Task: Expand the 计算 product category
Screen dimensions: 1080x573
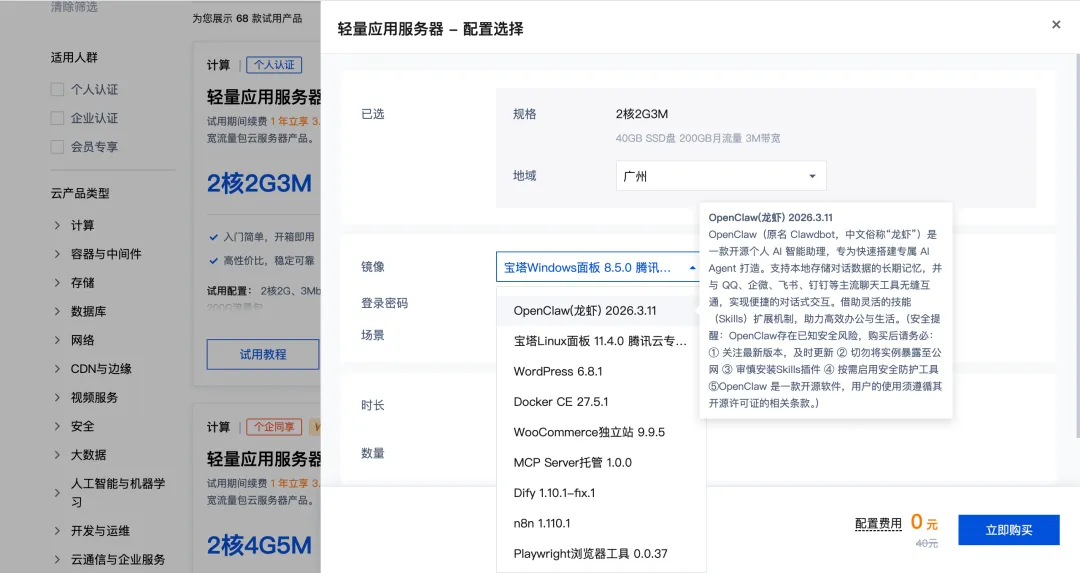Action: click(x=58, y=225)
